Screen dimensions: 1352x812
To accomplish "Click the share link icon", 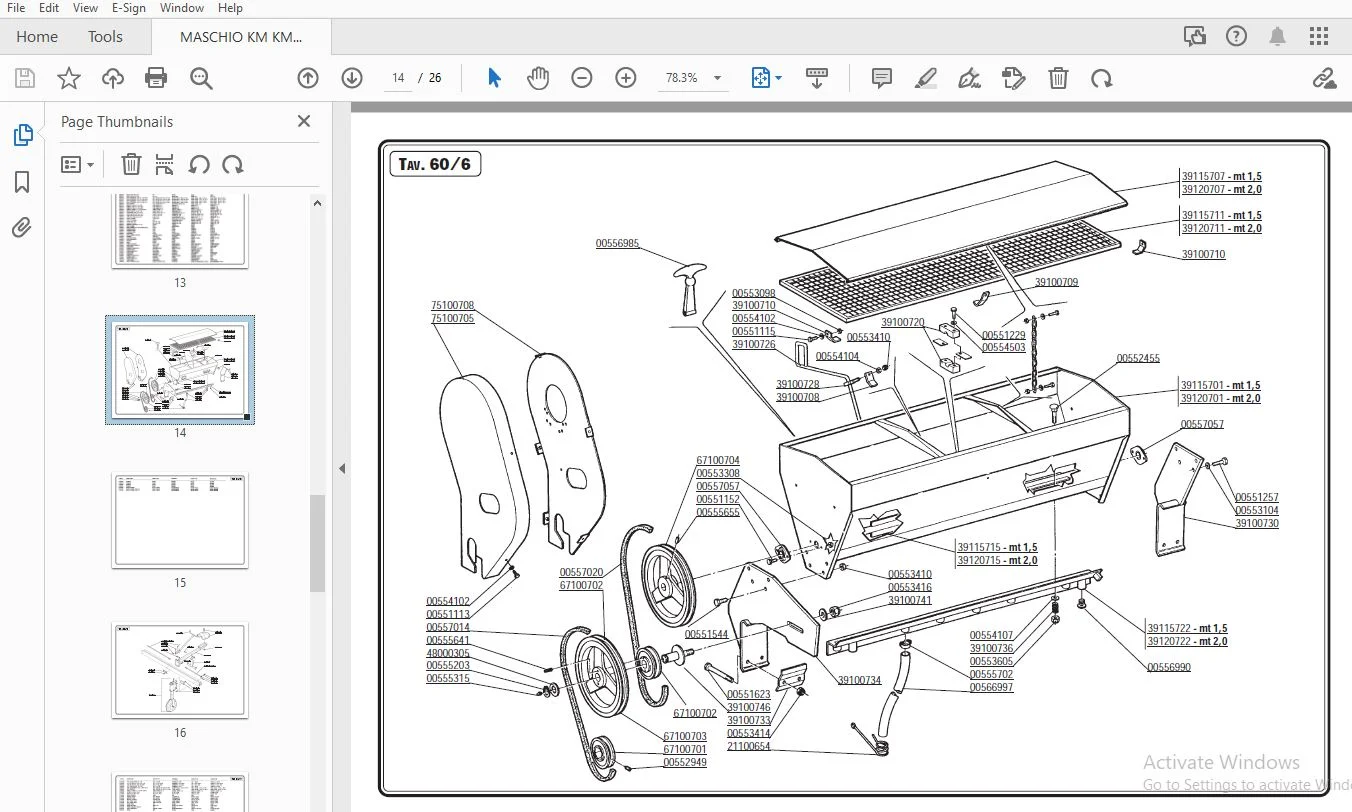I will click(1325, 78).
